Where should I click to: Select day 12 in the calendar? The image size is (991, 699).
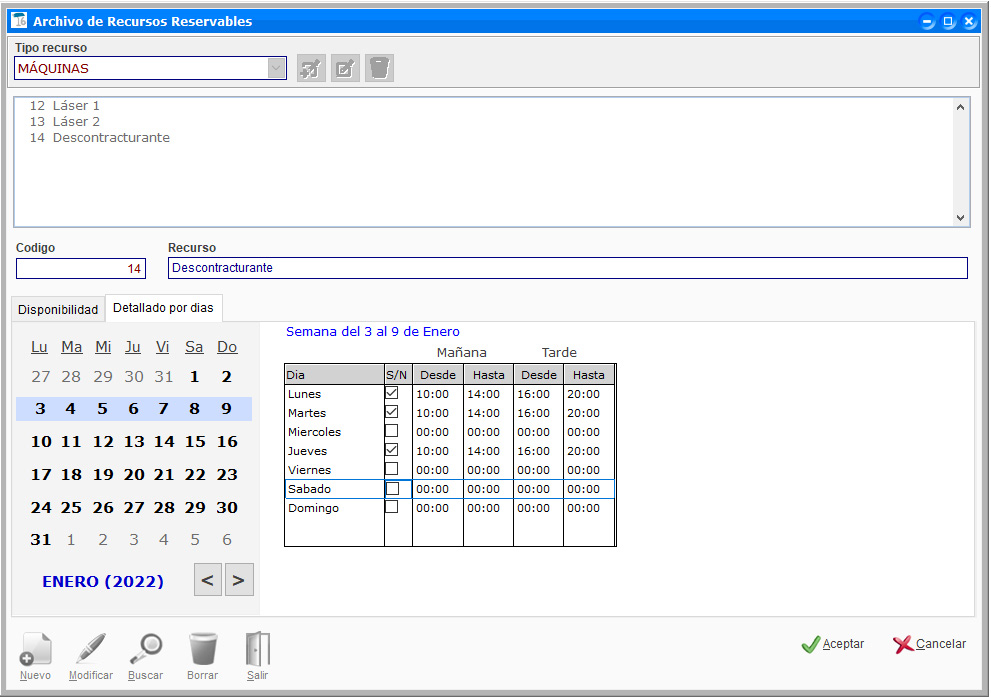coord(103,441)
